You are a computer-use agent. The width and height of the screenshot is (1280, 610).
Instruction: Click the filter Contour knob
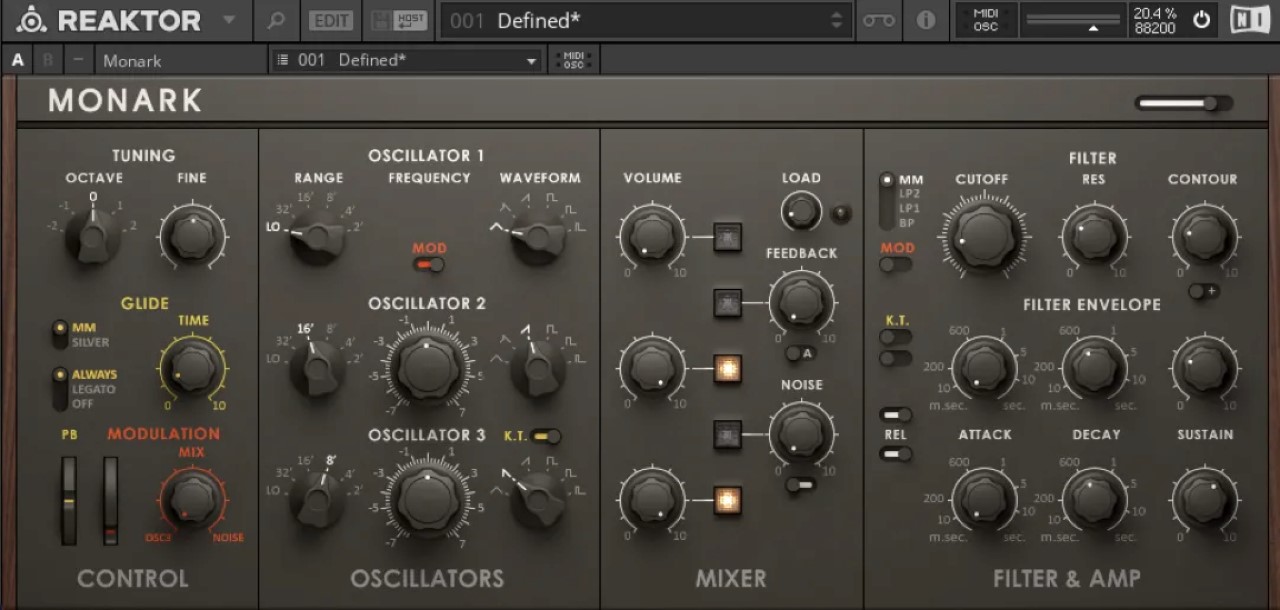click(1203, 235)
